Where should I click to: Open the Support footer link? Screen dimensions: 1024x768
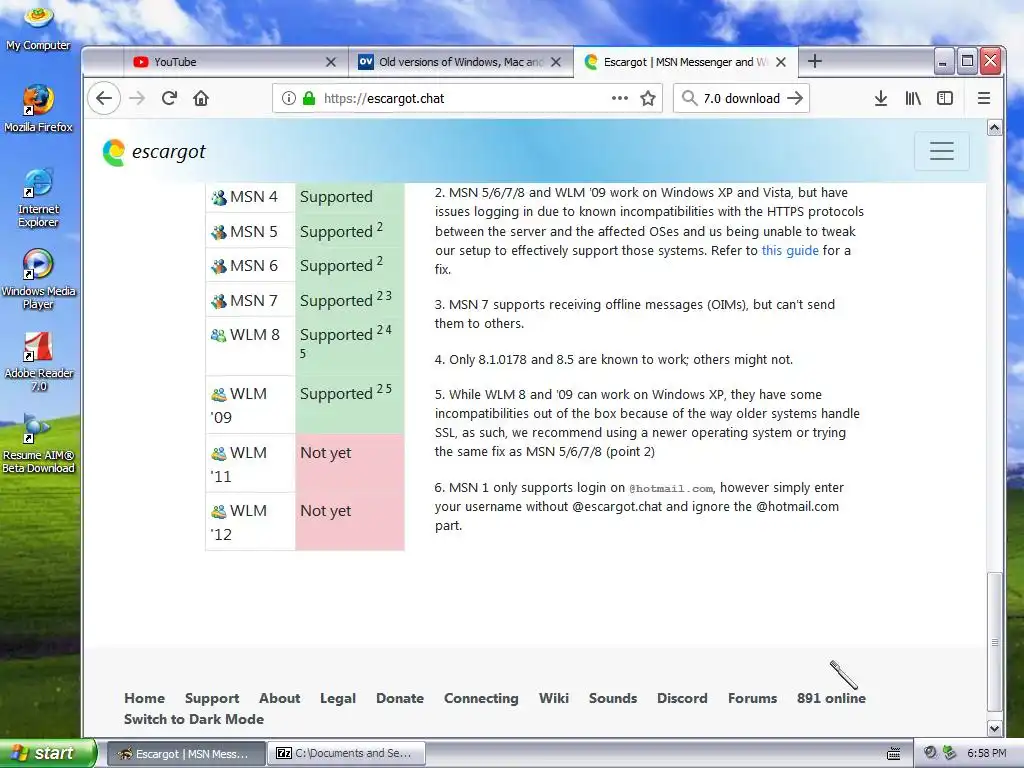point(212,698)
